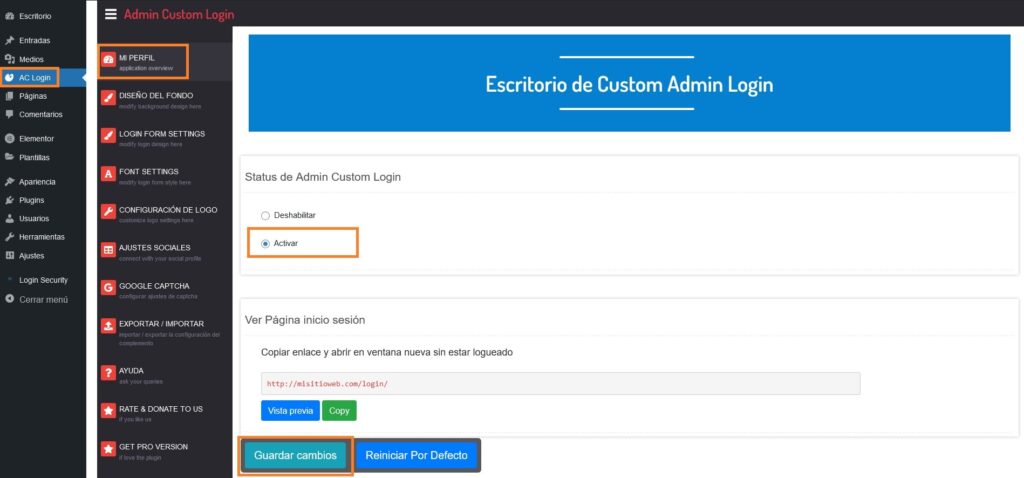Click the Admin Custom Login title
1024x478 pixels.
click(x=179, y=14)
